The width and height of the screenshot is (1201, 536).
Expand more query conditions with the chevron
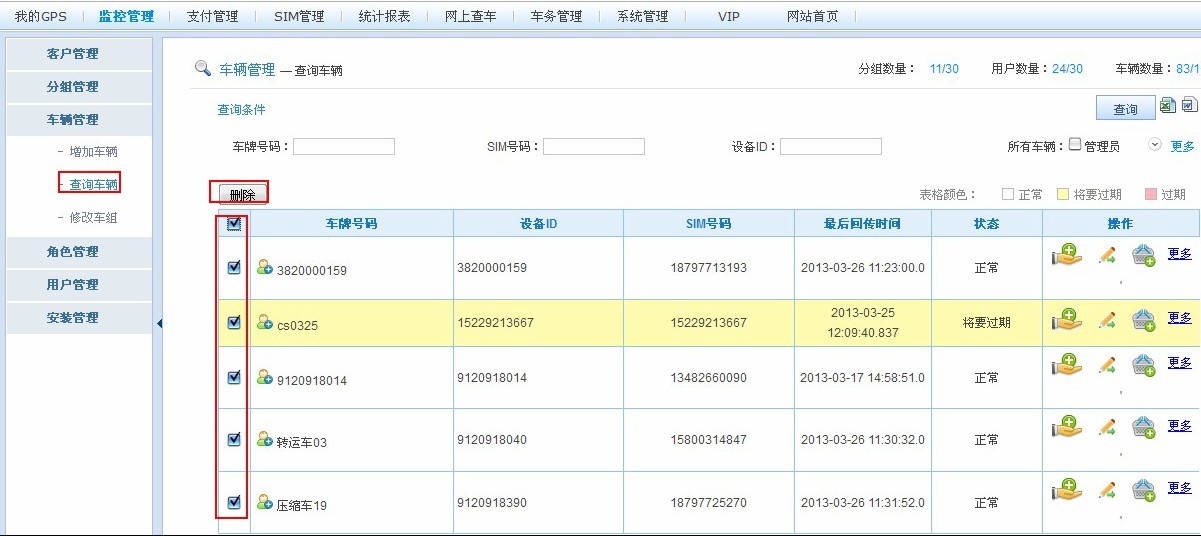1155,144
